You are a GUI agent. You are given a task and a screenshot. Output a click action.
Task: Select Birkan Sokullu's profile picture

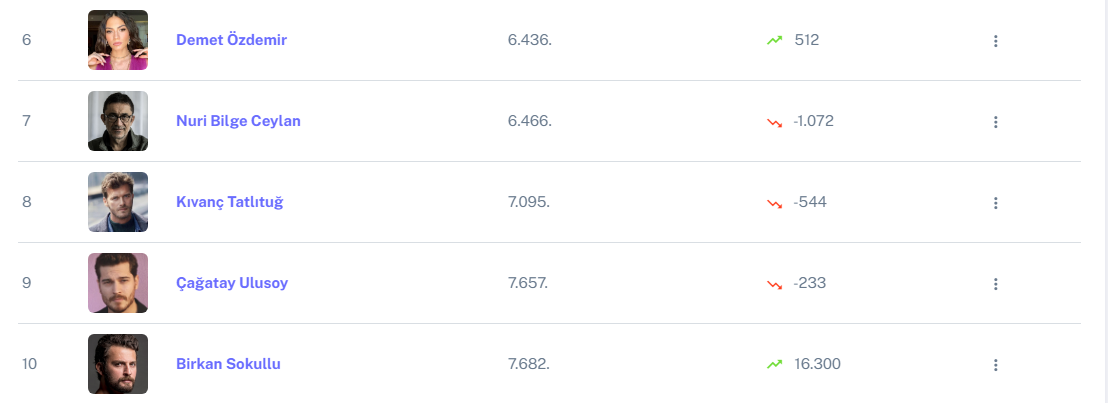(118, 364)
